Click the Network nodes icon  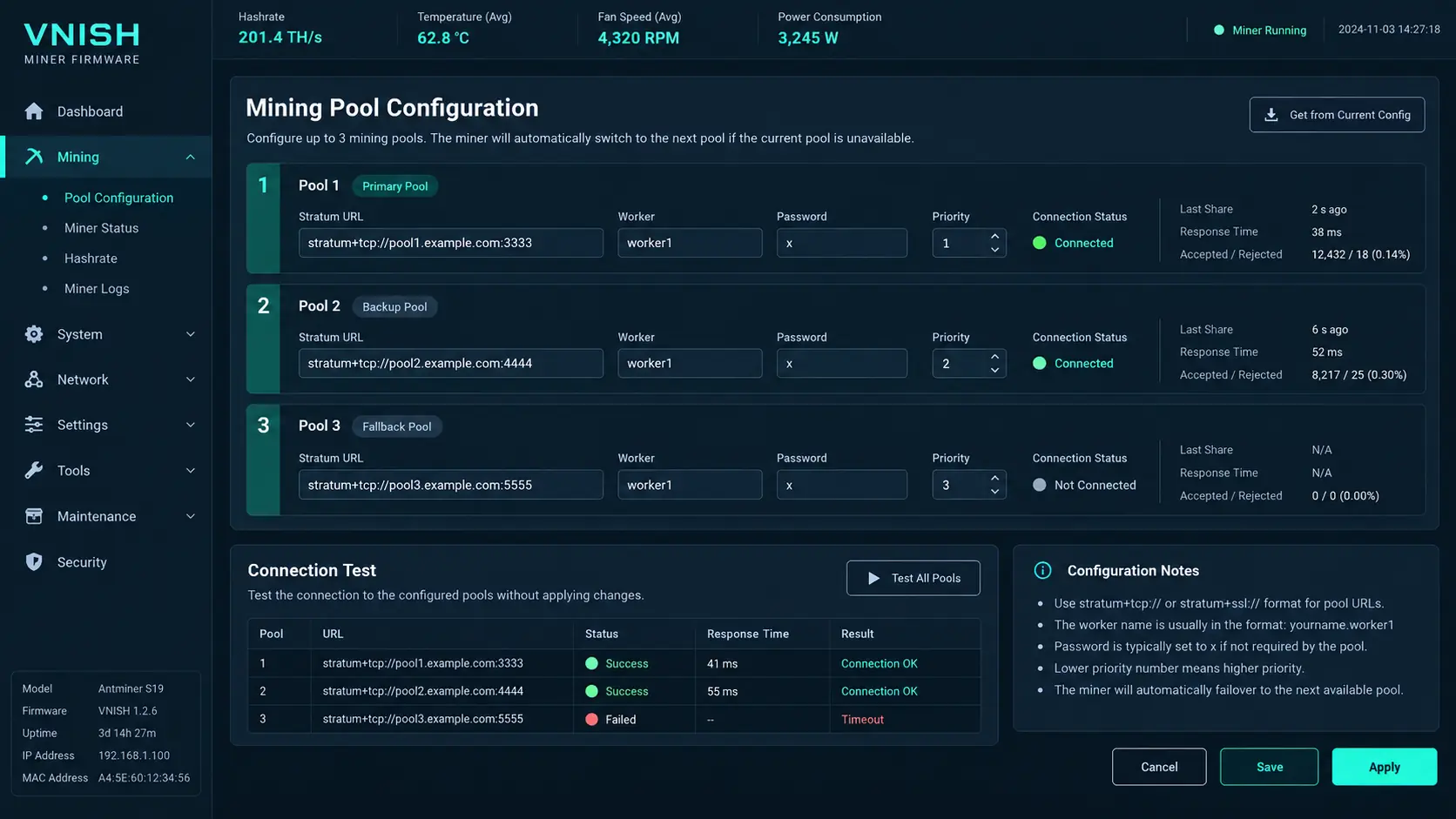(x=34, y=379)
